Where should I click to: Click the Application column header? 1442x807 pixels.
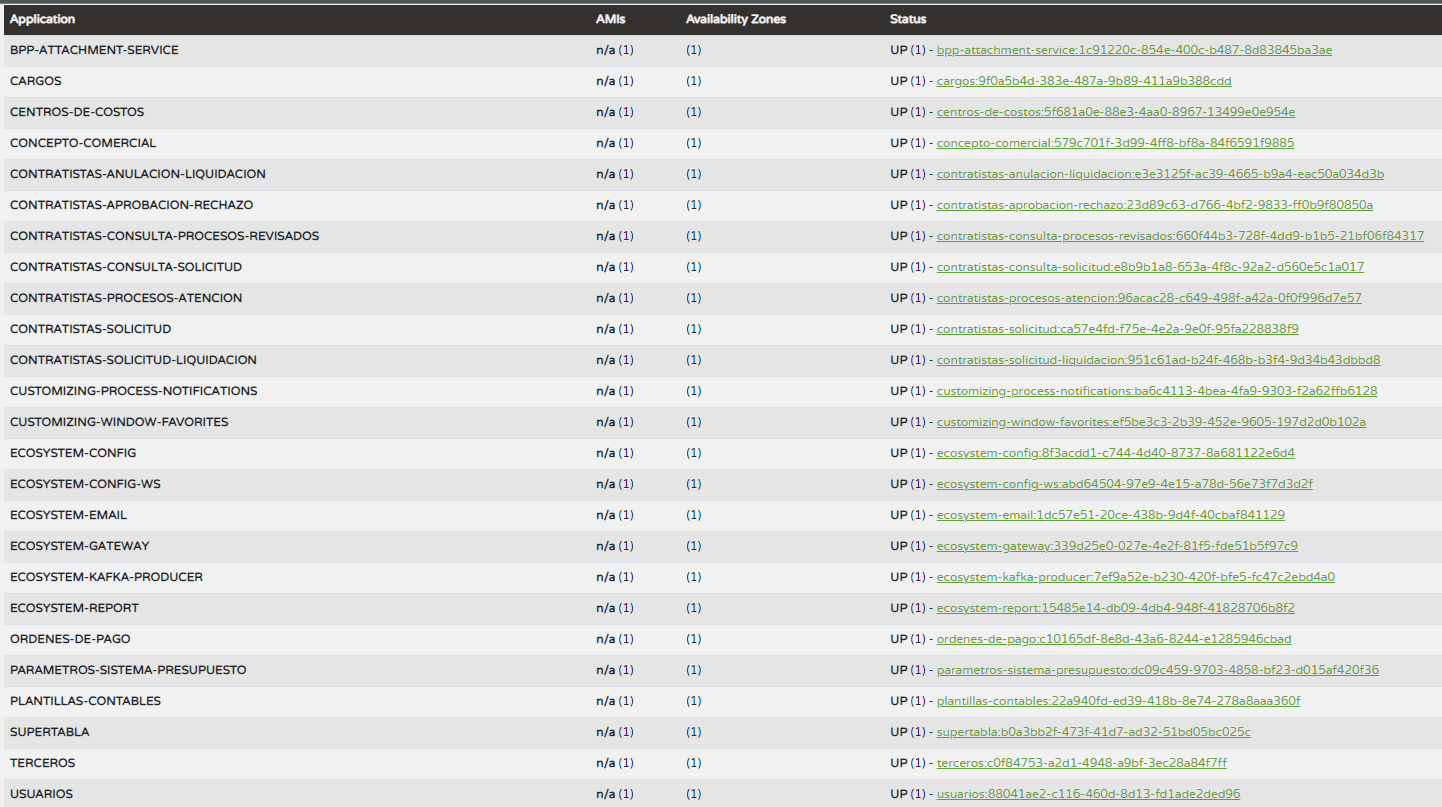click(42, 19)
